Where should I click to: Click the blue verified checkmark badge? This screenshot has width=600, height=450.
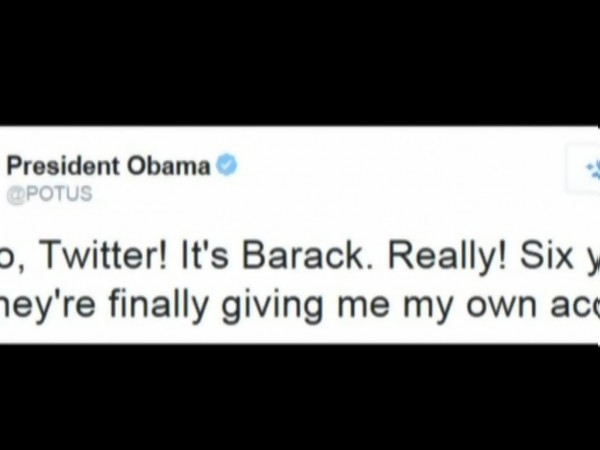pyautogui.click(x=227, y=165)
